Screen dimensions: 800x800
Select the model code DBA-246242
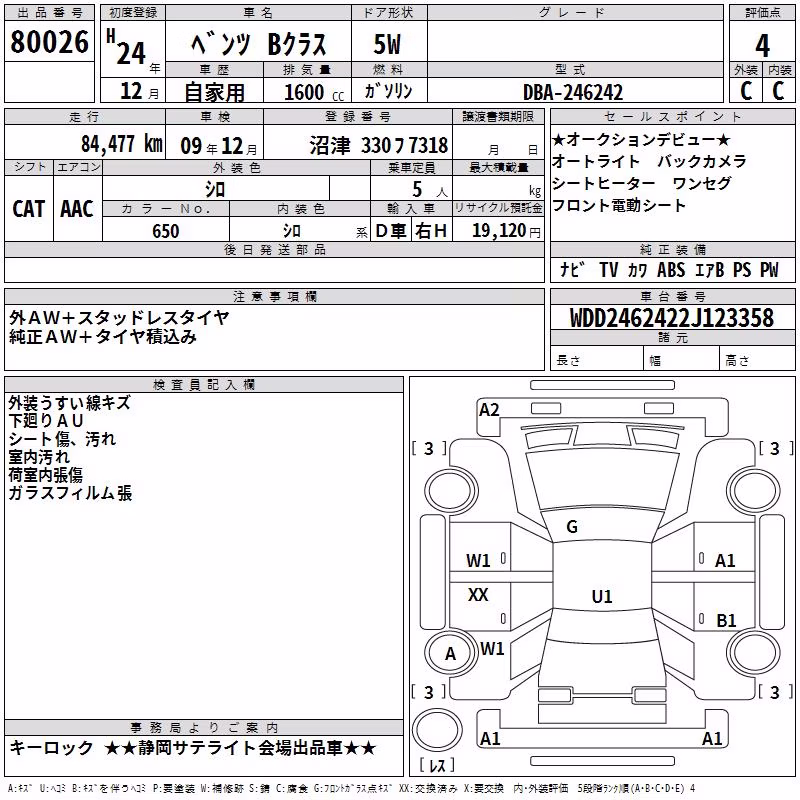pos(573,92)
